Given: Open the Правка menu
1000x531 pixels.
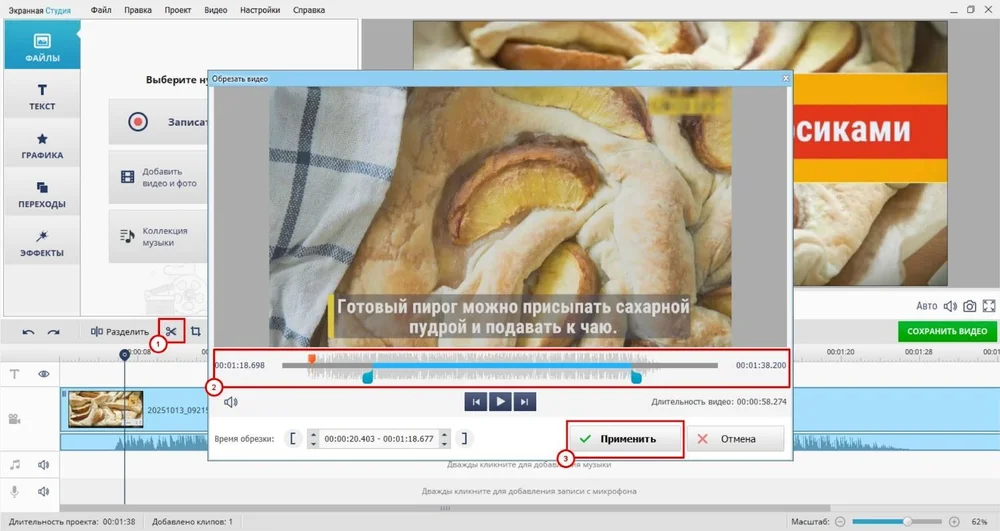Looking at the screenshot, I should [x=138, y=10].
